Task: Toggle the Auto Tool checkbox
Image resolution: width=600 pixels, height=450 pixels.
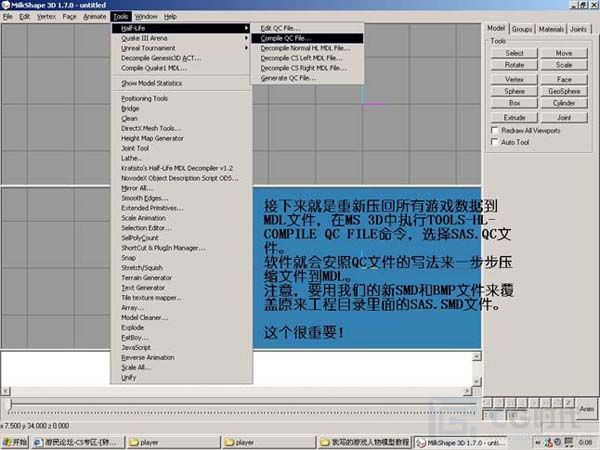Action: [x=494, y=142]
